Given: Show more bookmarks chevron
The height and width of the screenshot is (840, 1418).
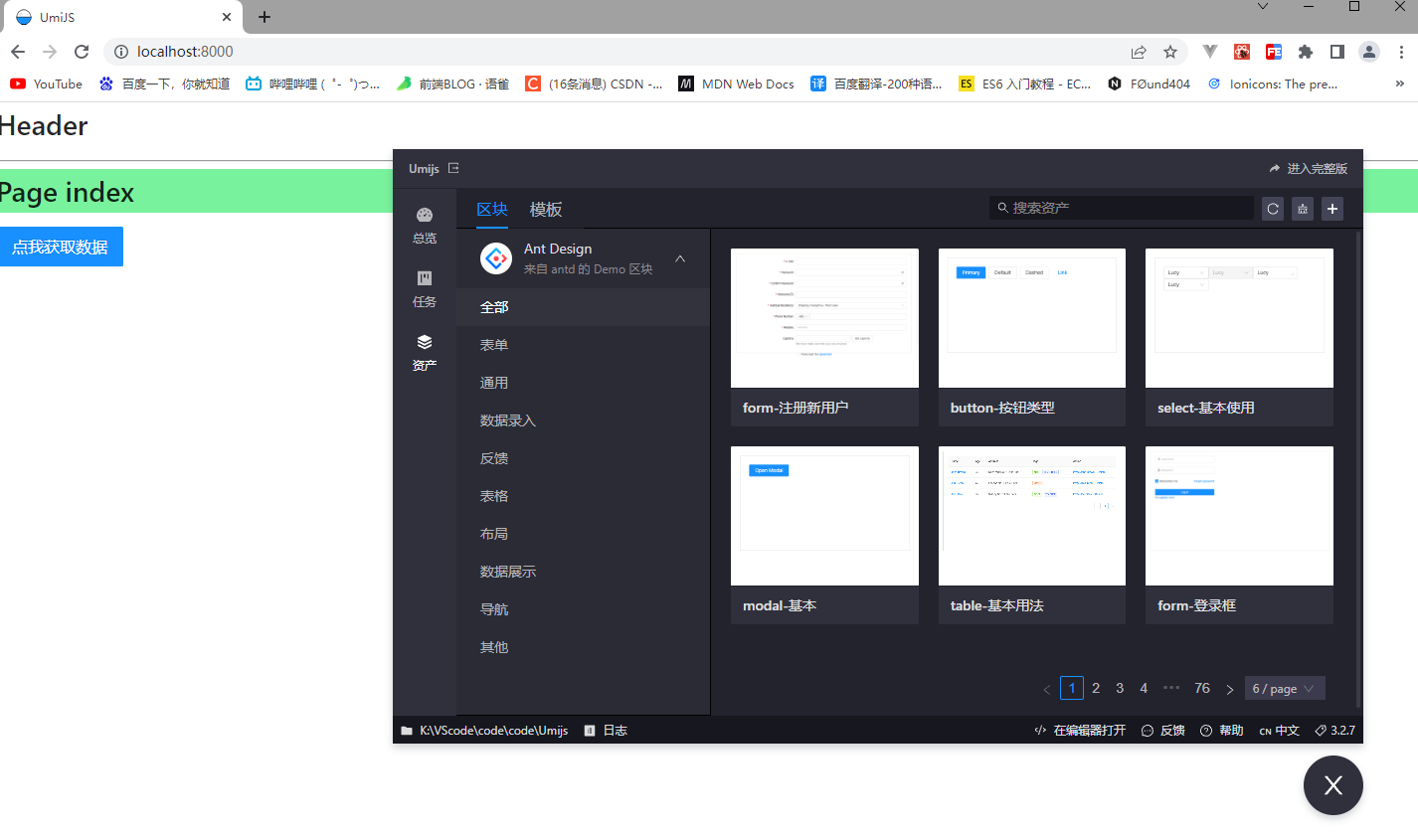Looking at the screenshot, I should point(1400,84).
